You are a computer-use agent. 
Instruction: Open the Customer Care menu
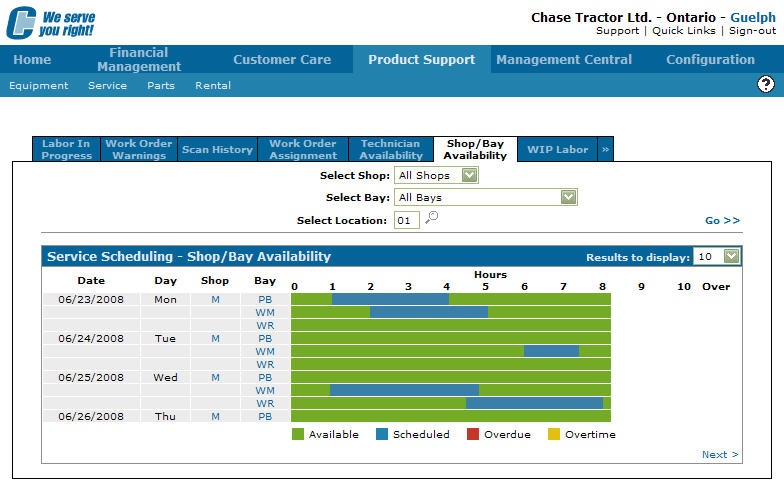pos(282,60)
